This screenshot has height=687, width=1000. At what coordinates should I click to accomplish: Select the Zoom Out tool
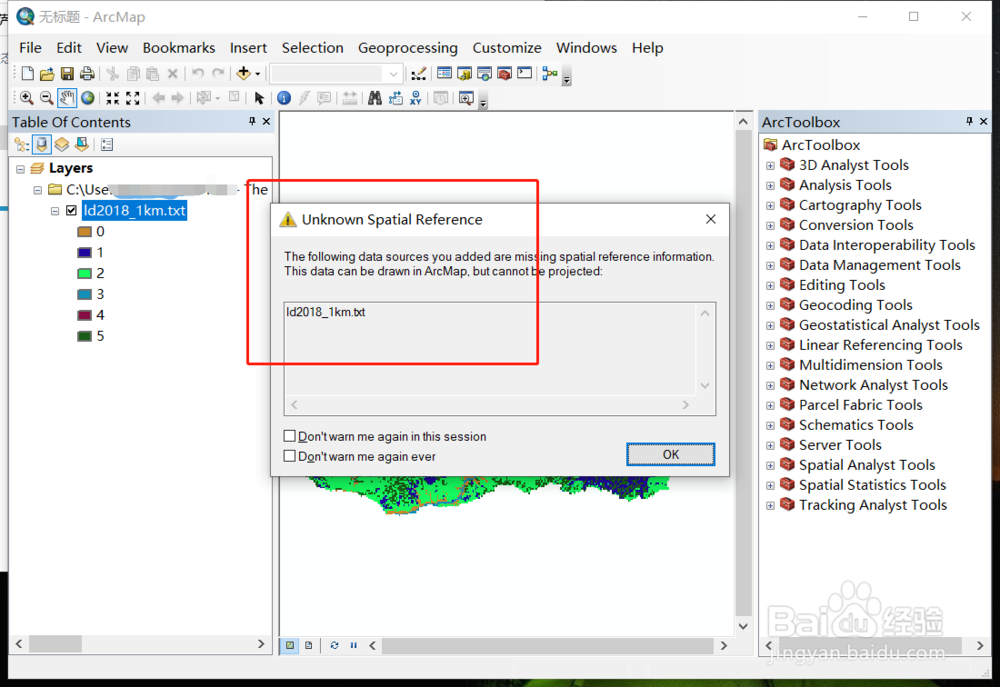(47, 98)
